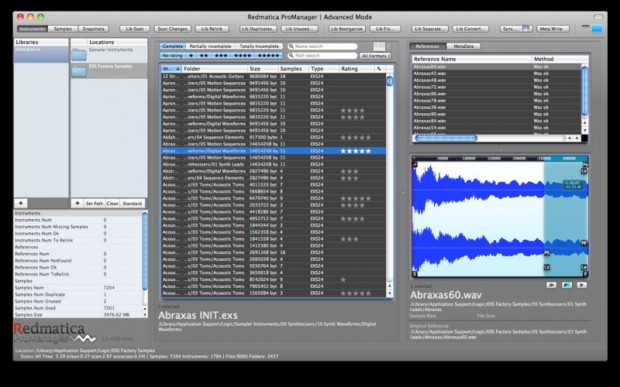Filter by Totally incomplete instruments

coord(259,46)
